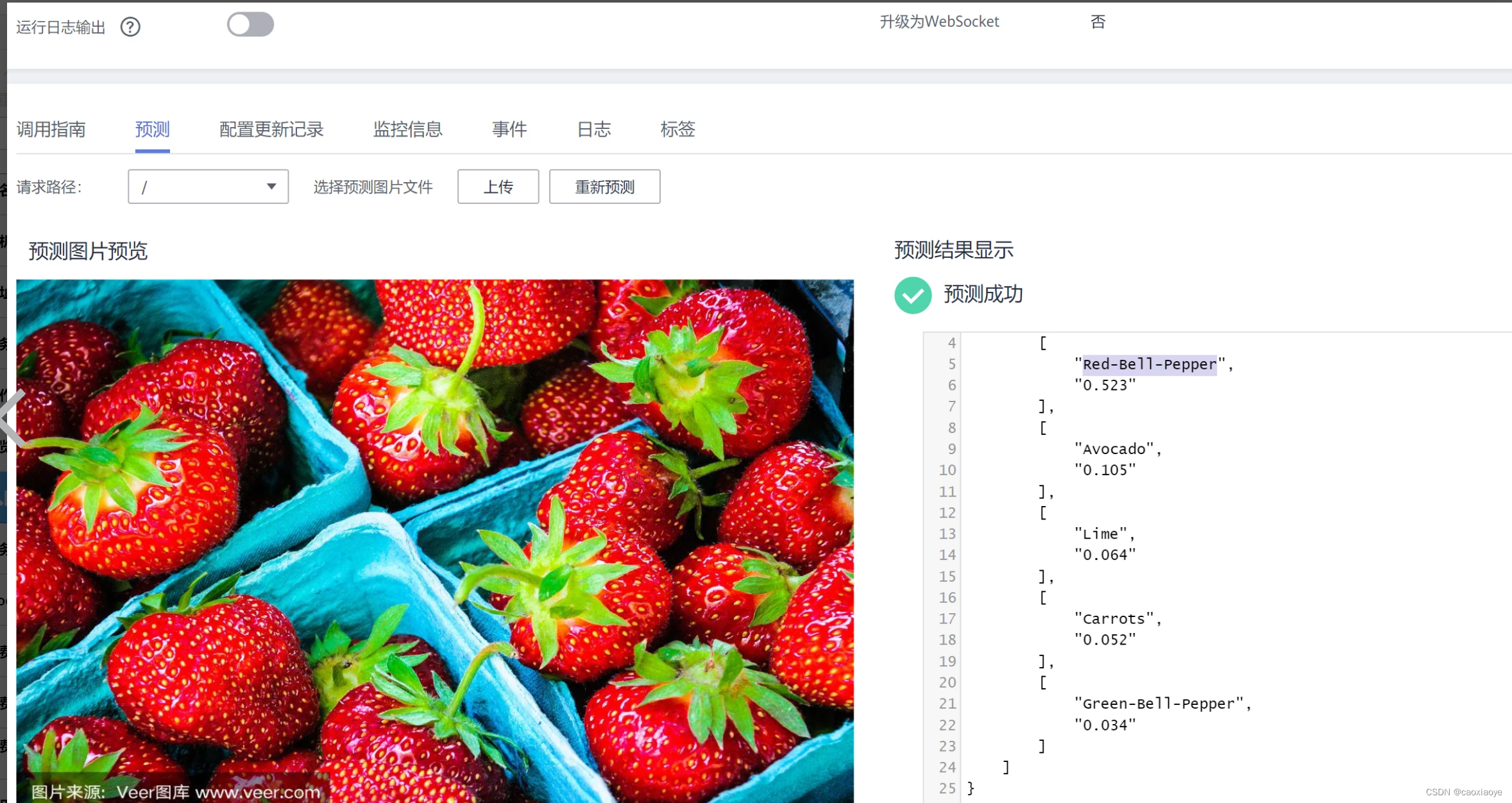Switch to the 标签 tab
1512x803 pixels.
(x=678, y=130)
